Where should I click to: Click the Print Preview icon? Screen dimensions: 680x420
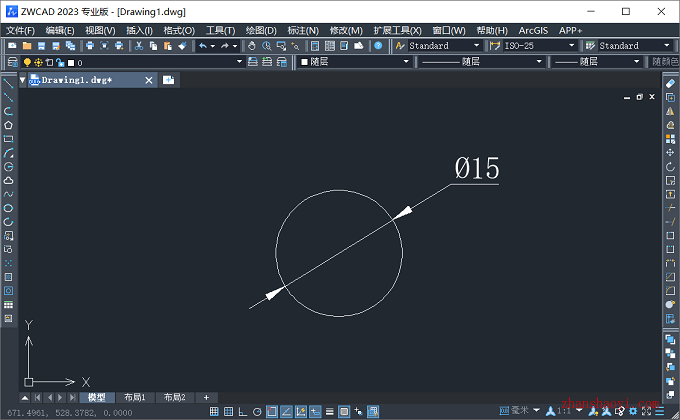tap(104, 46)
